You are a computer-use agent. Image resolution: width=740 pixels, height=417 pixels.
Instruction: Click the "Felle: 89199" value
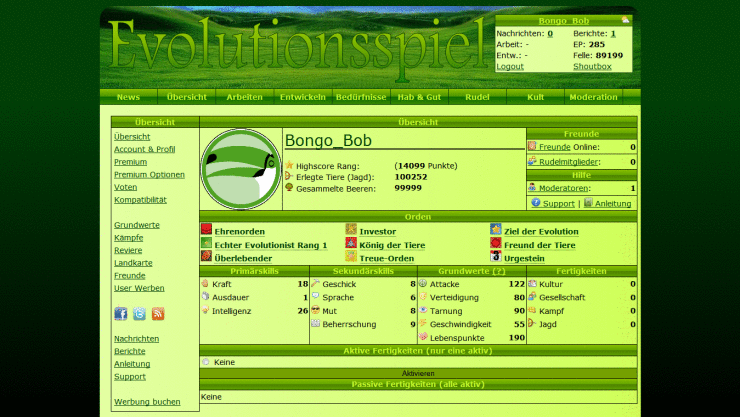[x=598, y=55]
